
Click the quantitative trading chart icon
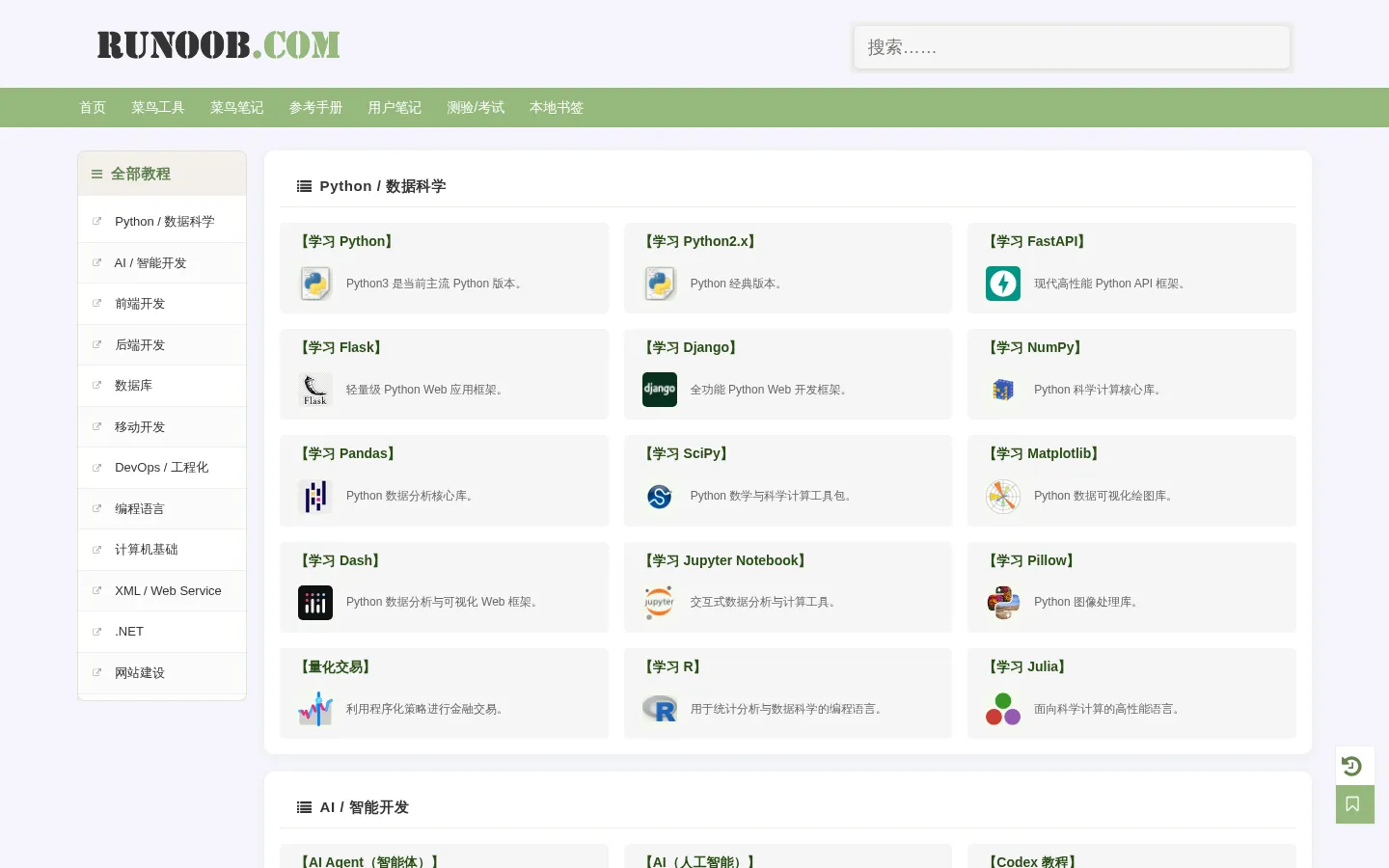[x=315, y=709]
